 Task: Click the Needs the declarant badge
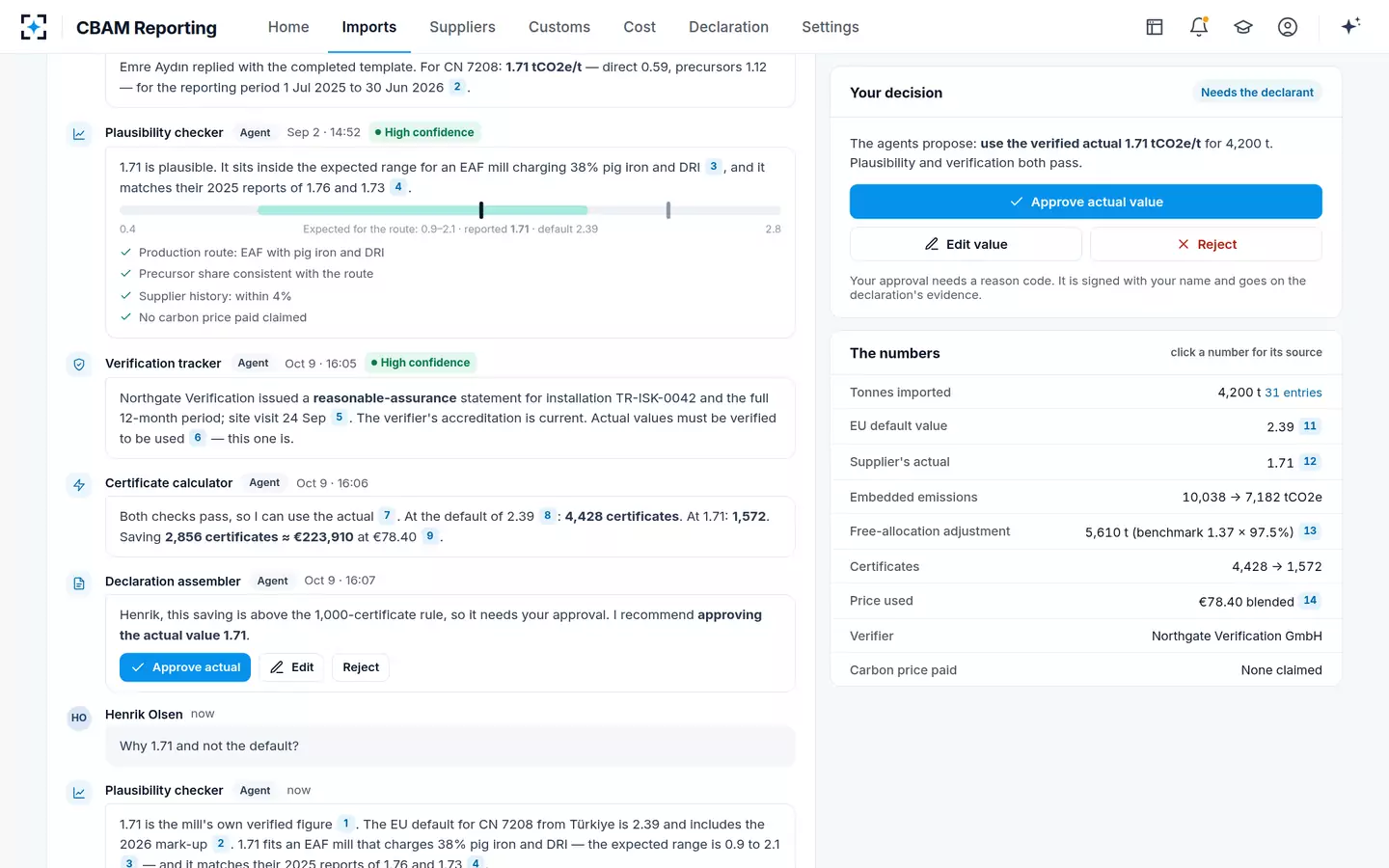(1257, 93)
